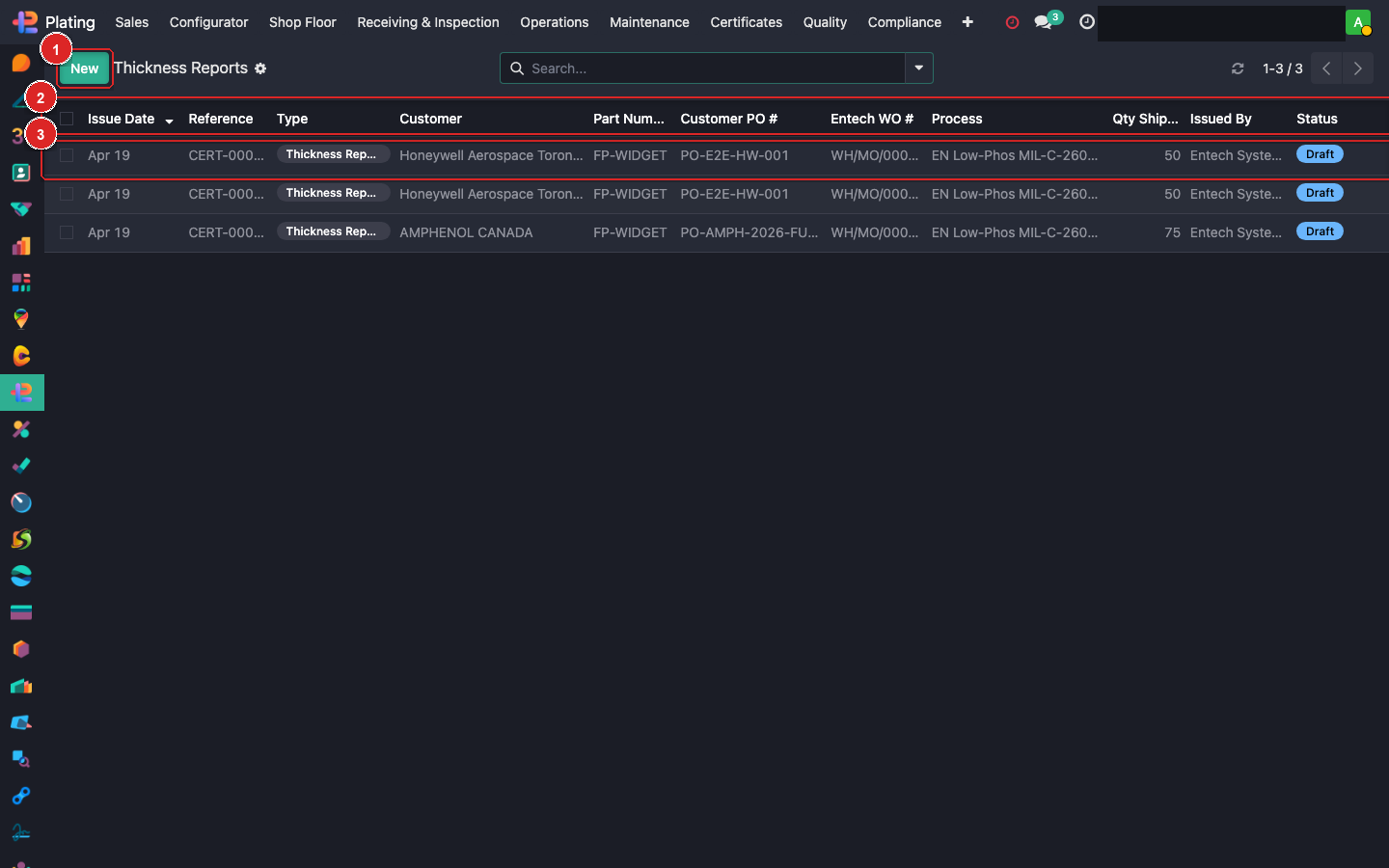Go to next page with the right arrow
Image resolution: width=1389 pixels, height=868 pixels.
coord(1357,68)
